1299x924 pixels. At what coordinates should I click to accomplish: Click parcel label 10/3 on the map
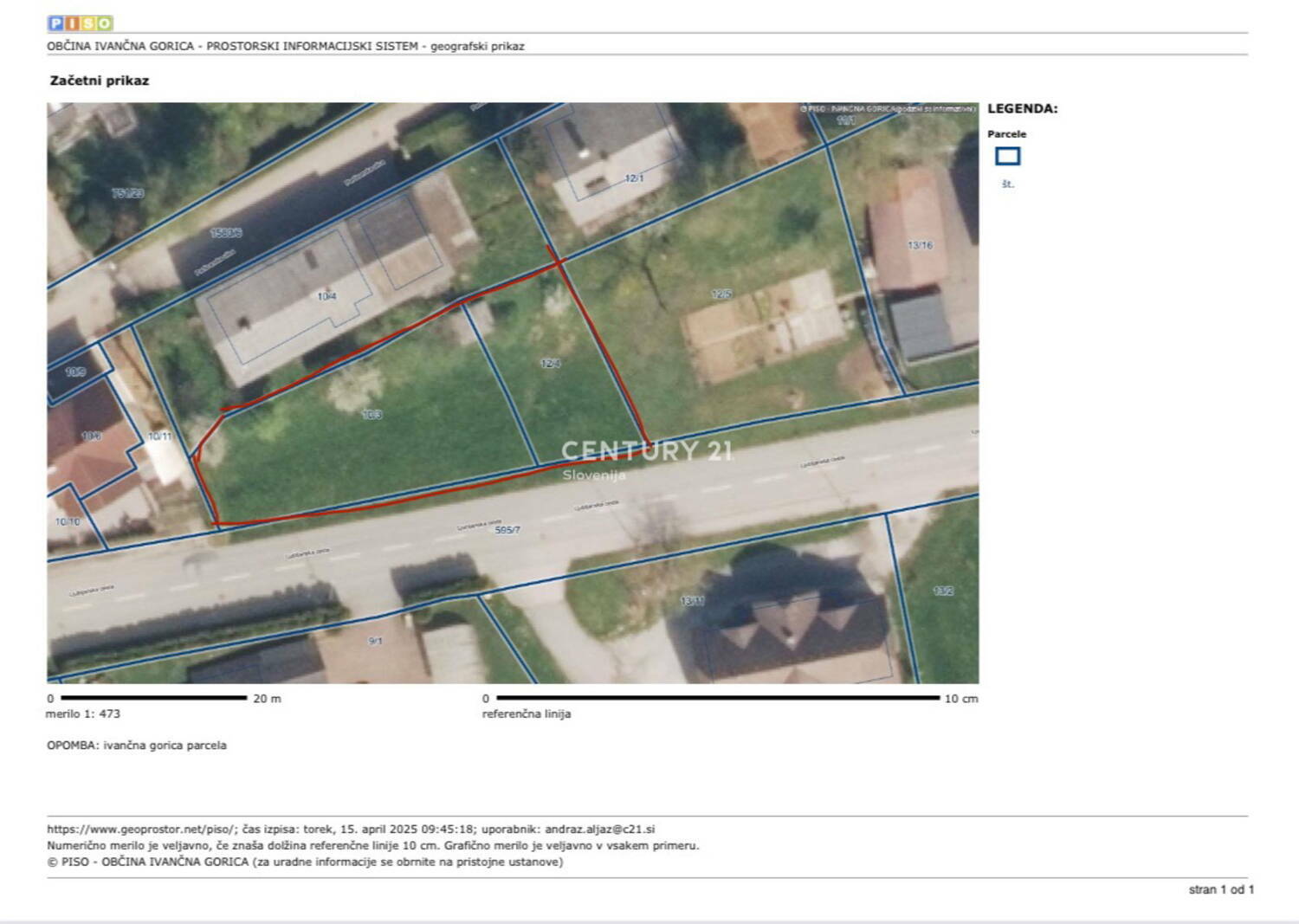[x=372, y=415]
